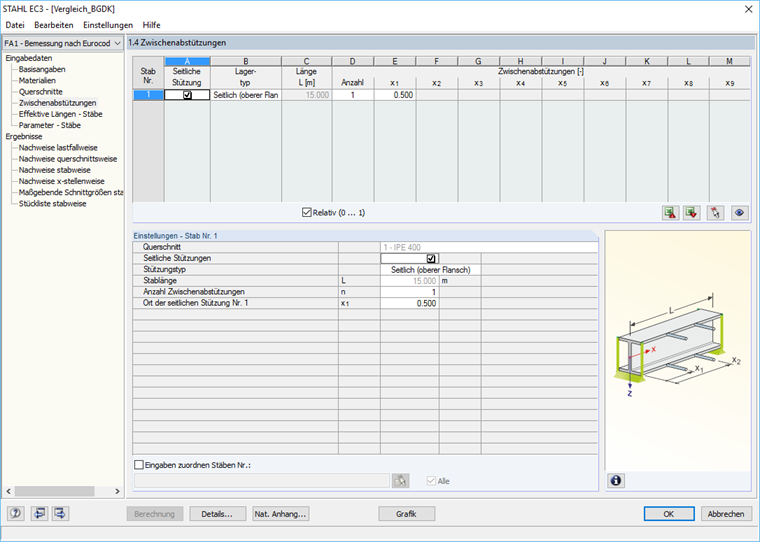The image size is (760, 542).
Task: Click the navigator scrollbar right arrow
Action: point(117,491)
